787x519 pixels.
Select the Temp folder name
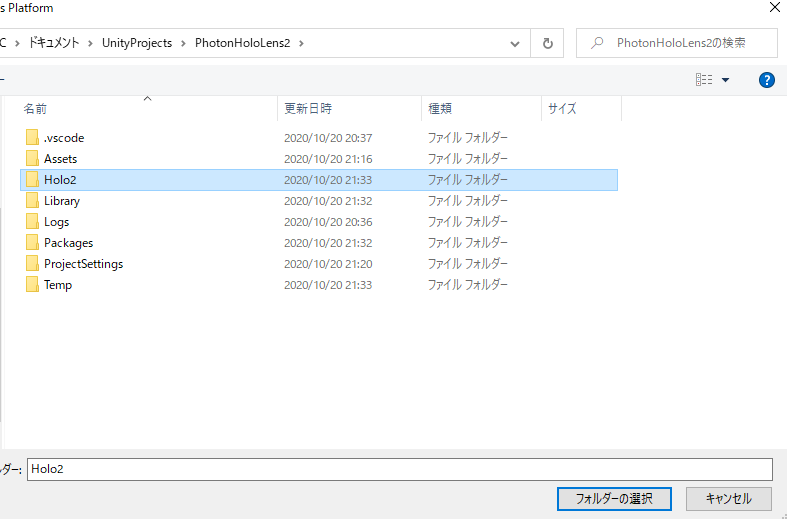click(x=58, y=286)
